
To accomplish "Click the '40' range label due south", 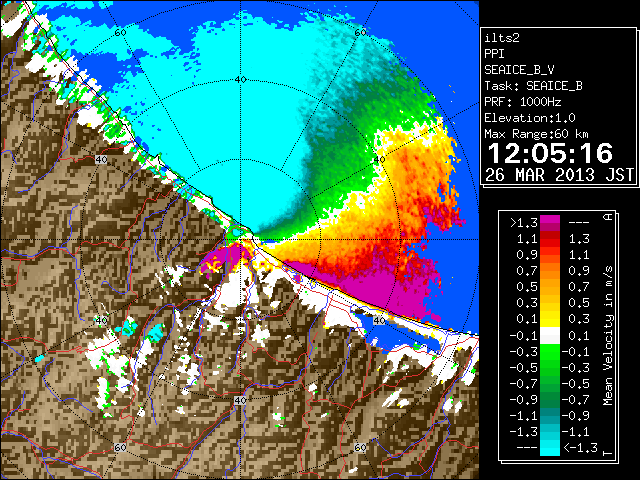I will pyautogui.click(x=240, y=400).
